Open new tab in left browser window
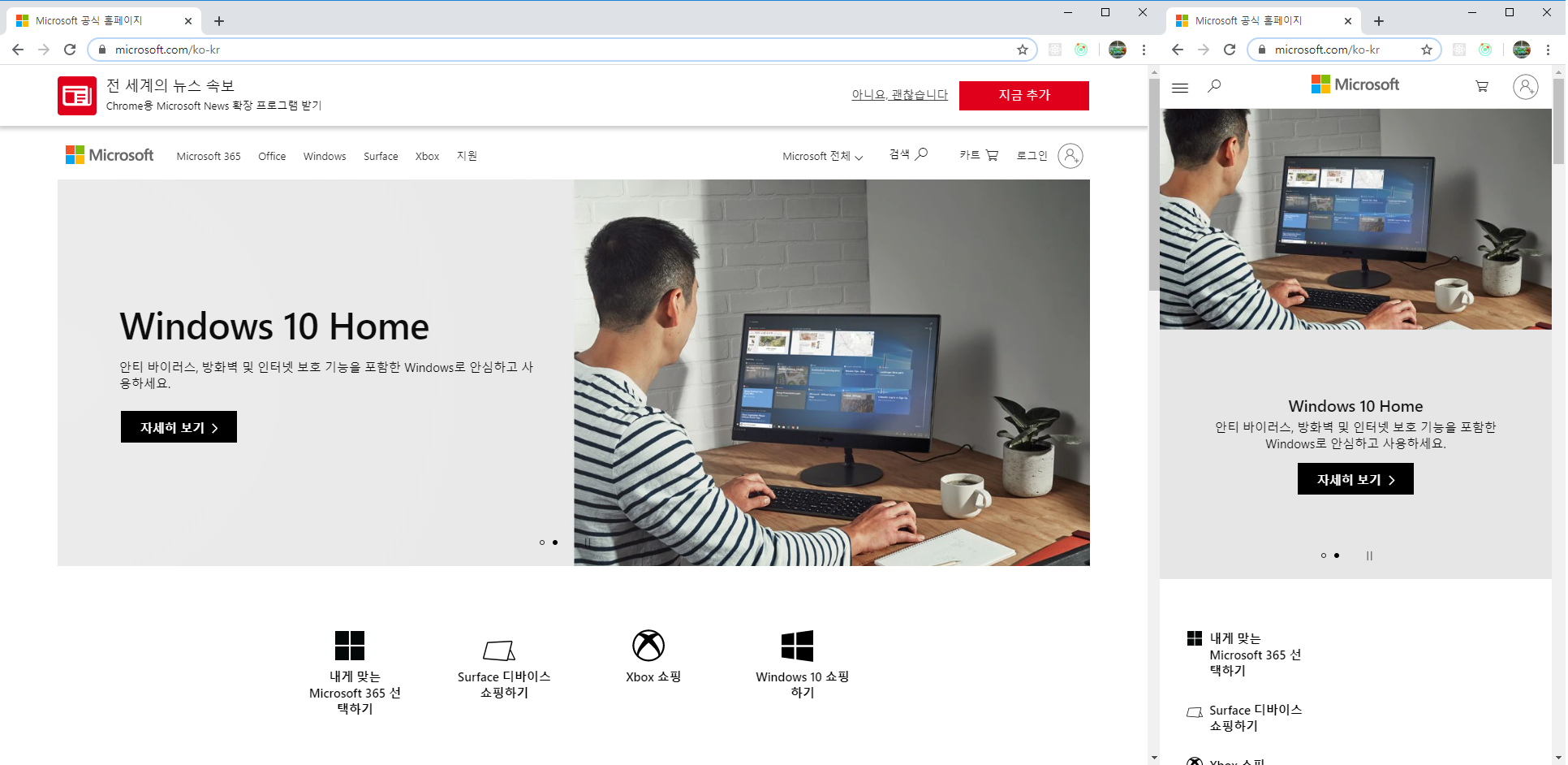Viewport: 1568px width, 765px height. point(219,21)
